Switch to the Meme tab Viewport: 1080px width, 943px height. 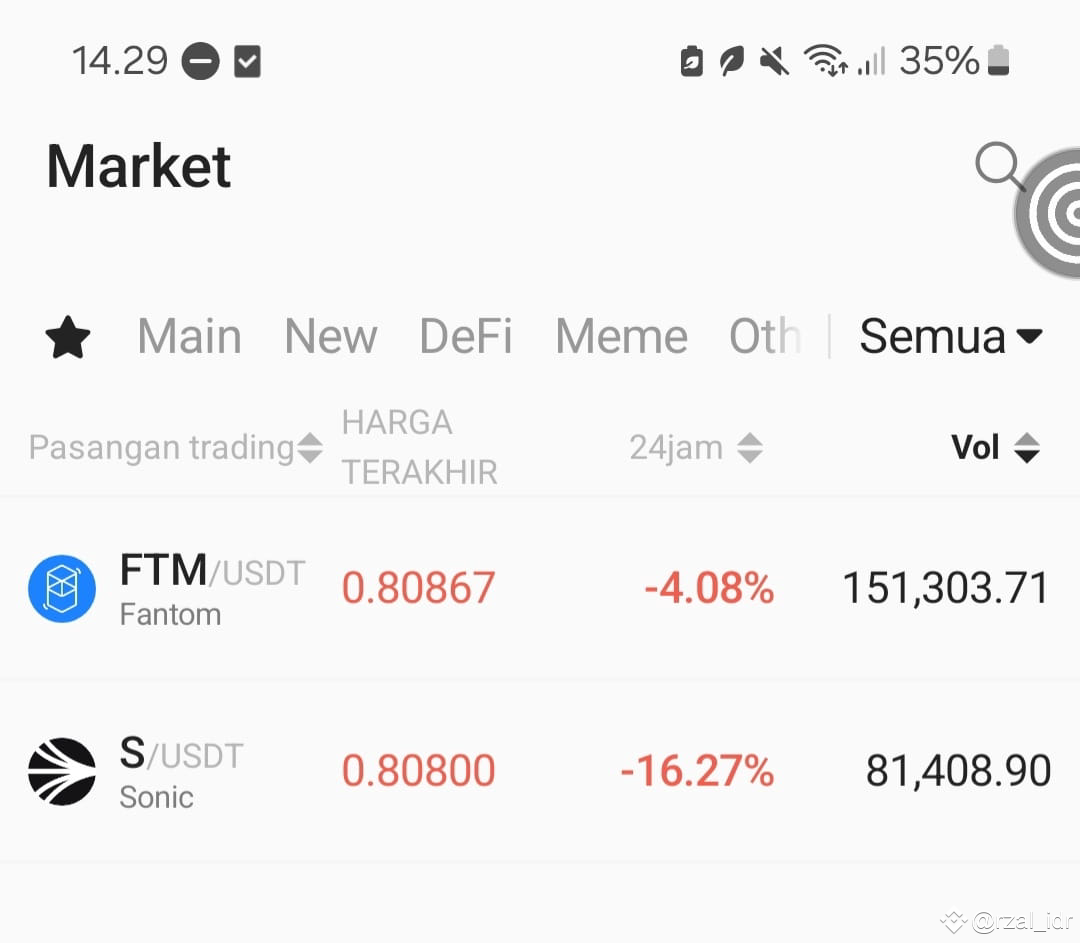click(x=620, y=337)
